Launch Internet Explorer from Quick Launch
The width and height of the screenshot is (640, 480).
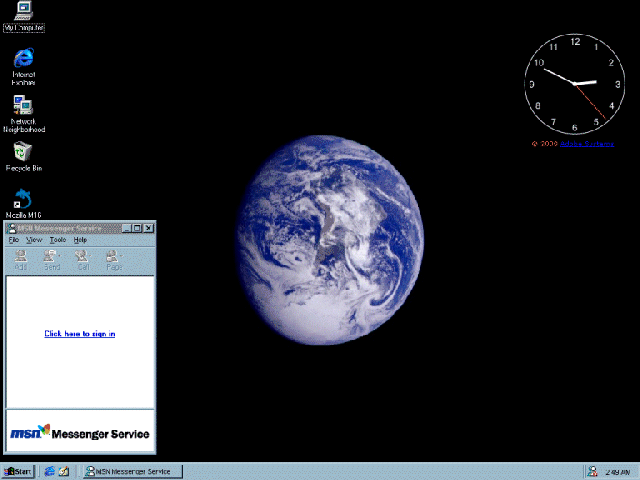pos(49,471)
